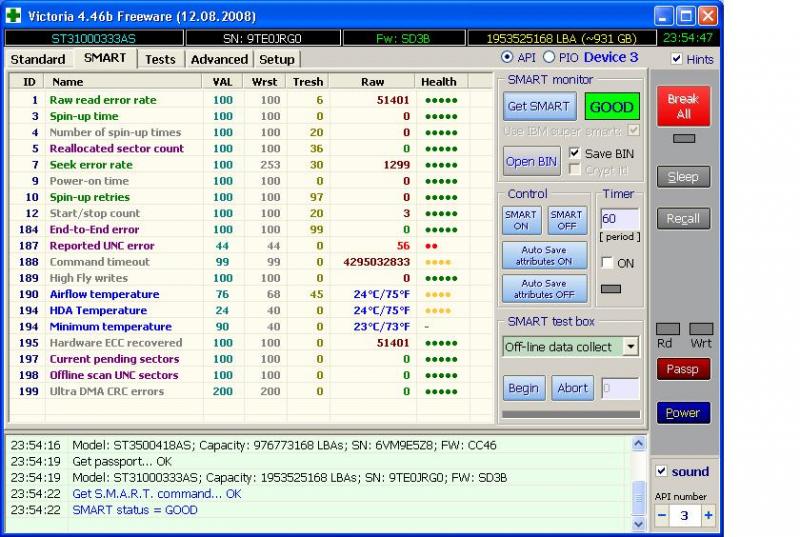Click the Rd activity indicator
Viewport: 800px width, 537px height.
pyautogui.click(x=667, y=329)
